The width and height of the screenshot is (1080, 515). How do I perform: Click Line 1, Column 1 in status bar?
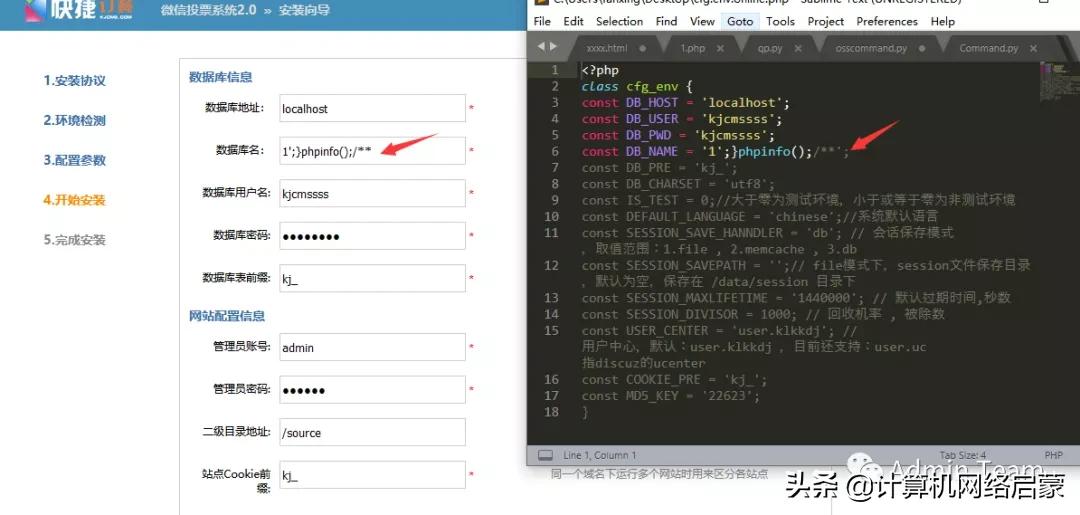point(599,455)
